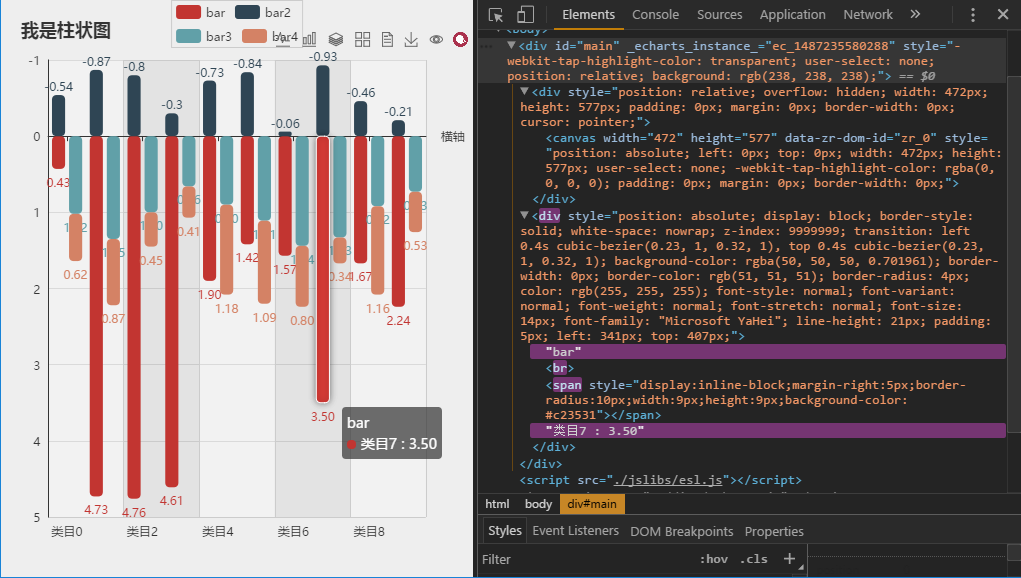The image size is (1021, 578).
Task: Switch to the Sources tab
Action: click(x=719, y=14)
